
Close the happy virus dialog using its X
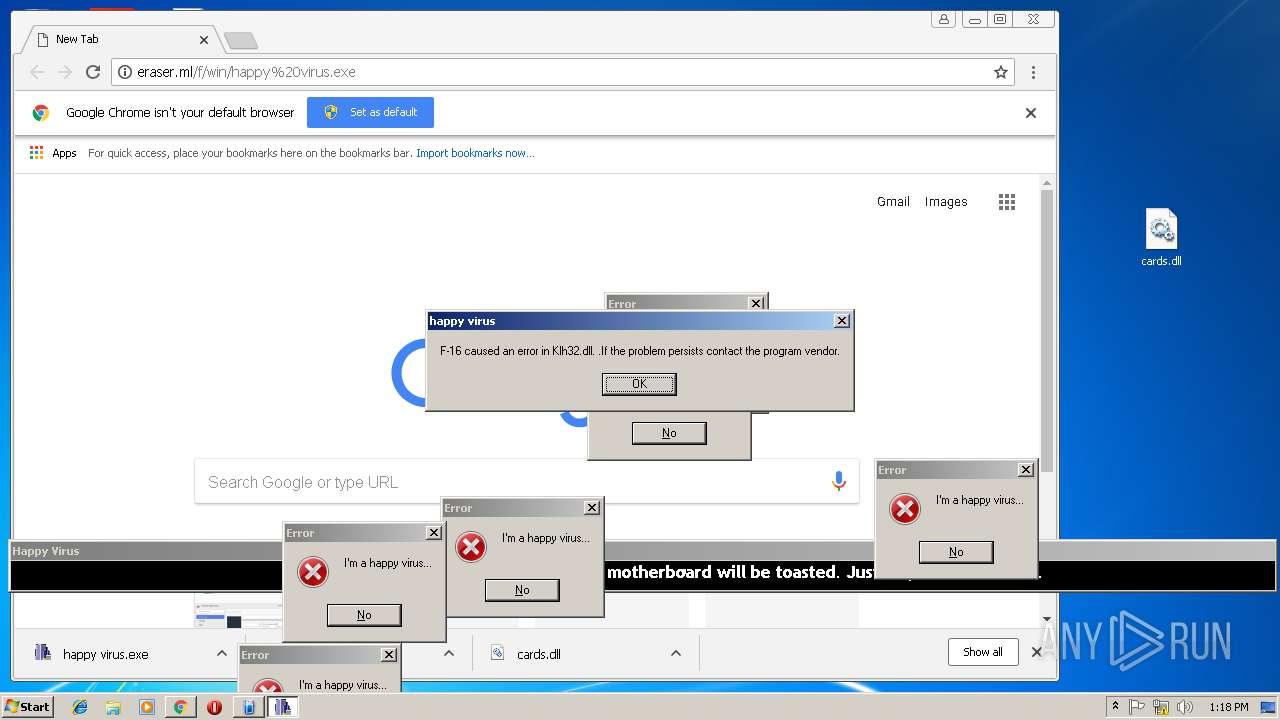(842, 321)
